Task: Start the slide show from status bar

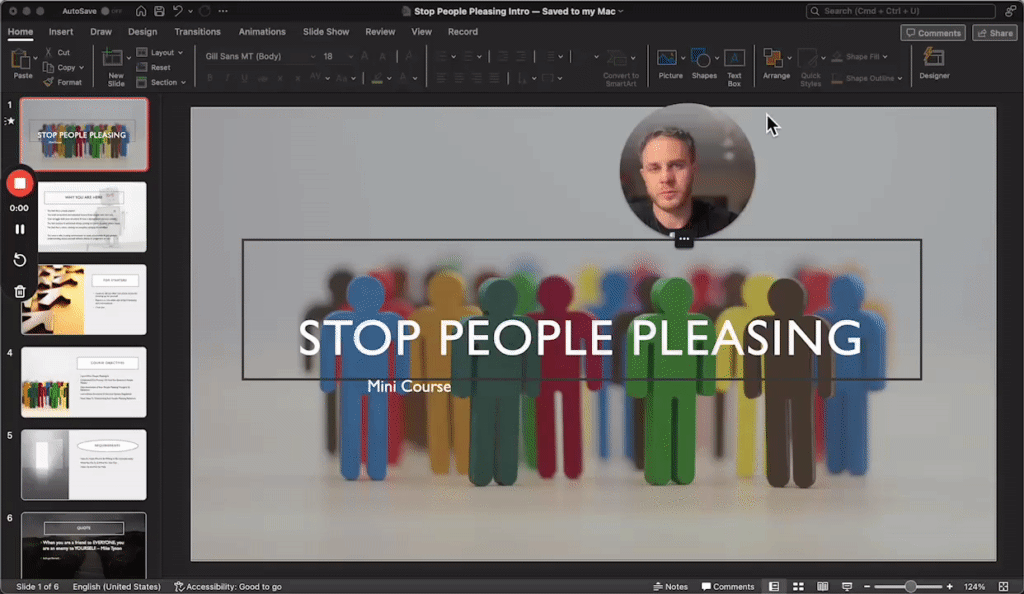Action: click(x=847, y=586)
